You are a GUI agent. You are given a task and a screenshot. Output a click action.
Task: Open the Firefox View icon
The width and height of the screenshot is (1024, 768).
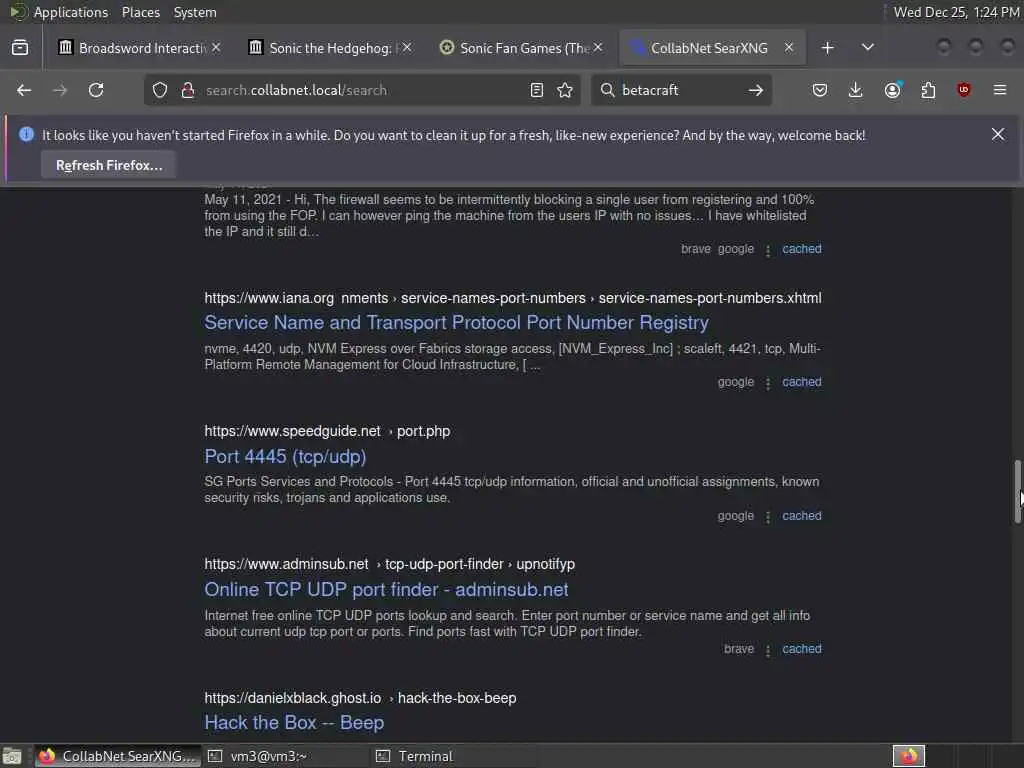[x=20, y=48]
